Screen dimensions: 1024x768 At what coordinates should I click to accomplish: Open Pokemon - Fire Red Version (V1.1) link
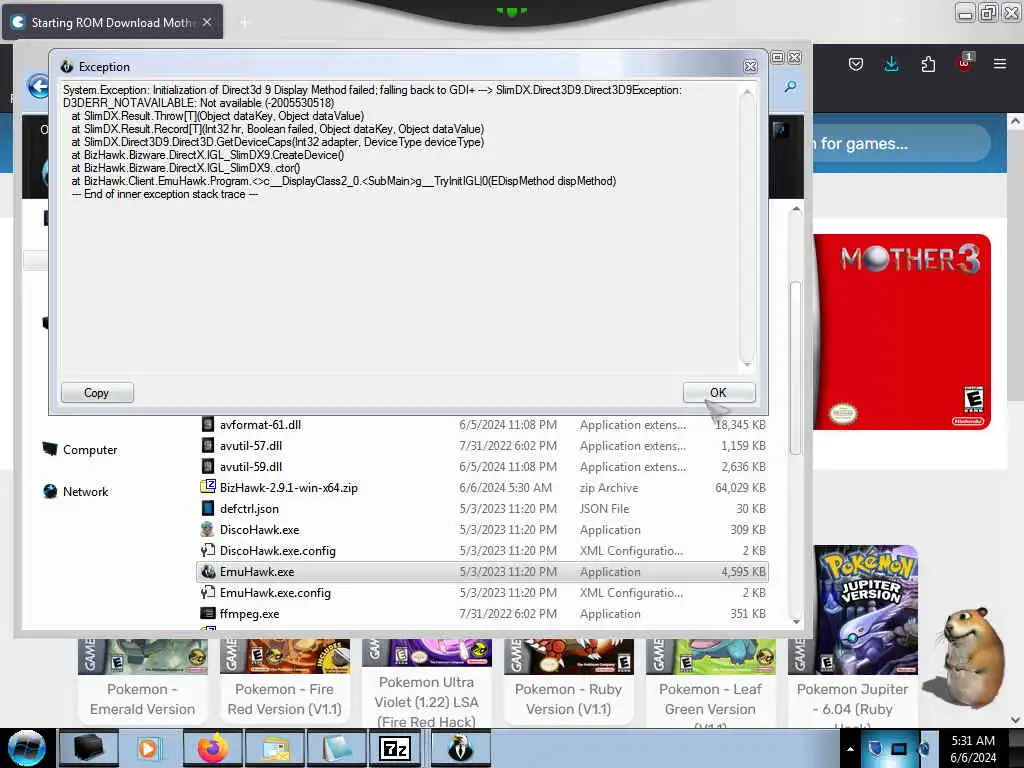284,699
